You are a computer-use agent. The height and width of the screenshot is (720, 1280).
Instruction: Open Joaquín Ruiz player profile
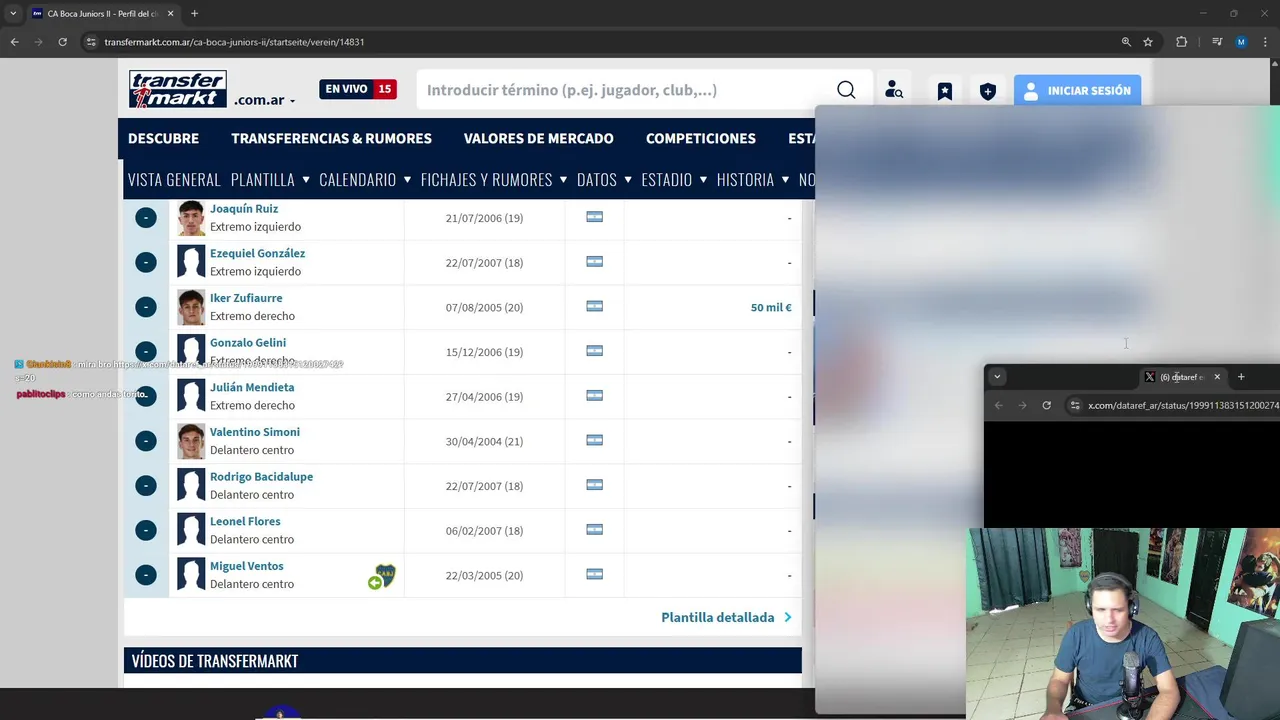(244, 209)
